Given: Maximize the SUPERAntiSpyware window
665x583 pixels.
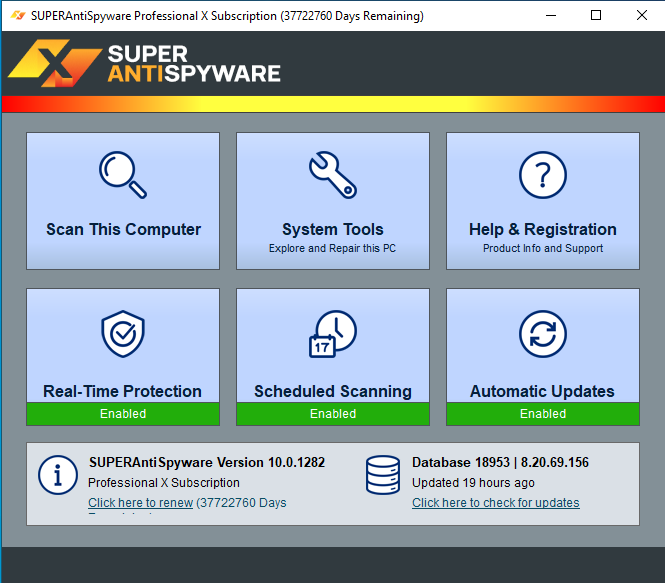Looking at the screenshot, I should 596,16.
